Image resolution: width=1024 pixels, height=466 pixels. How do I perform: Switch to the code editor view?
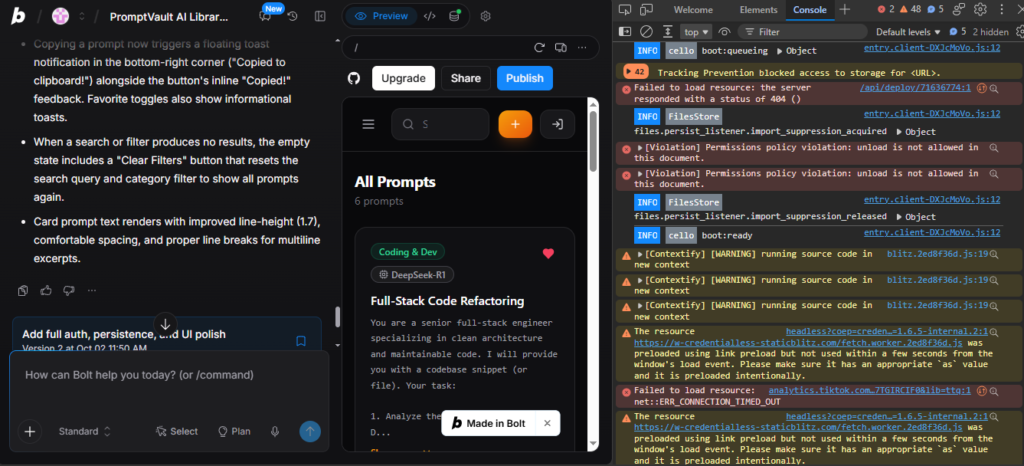click(x=430, y=16)
